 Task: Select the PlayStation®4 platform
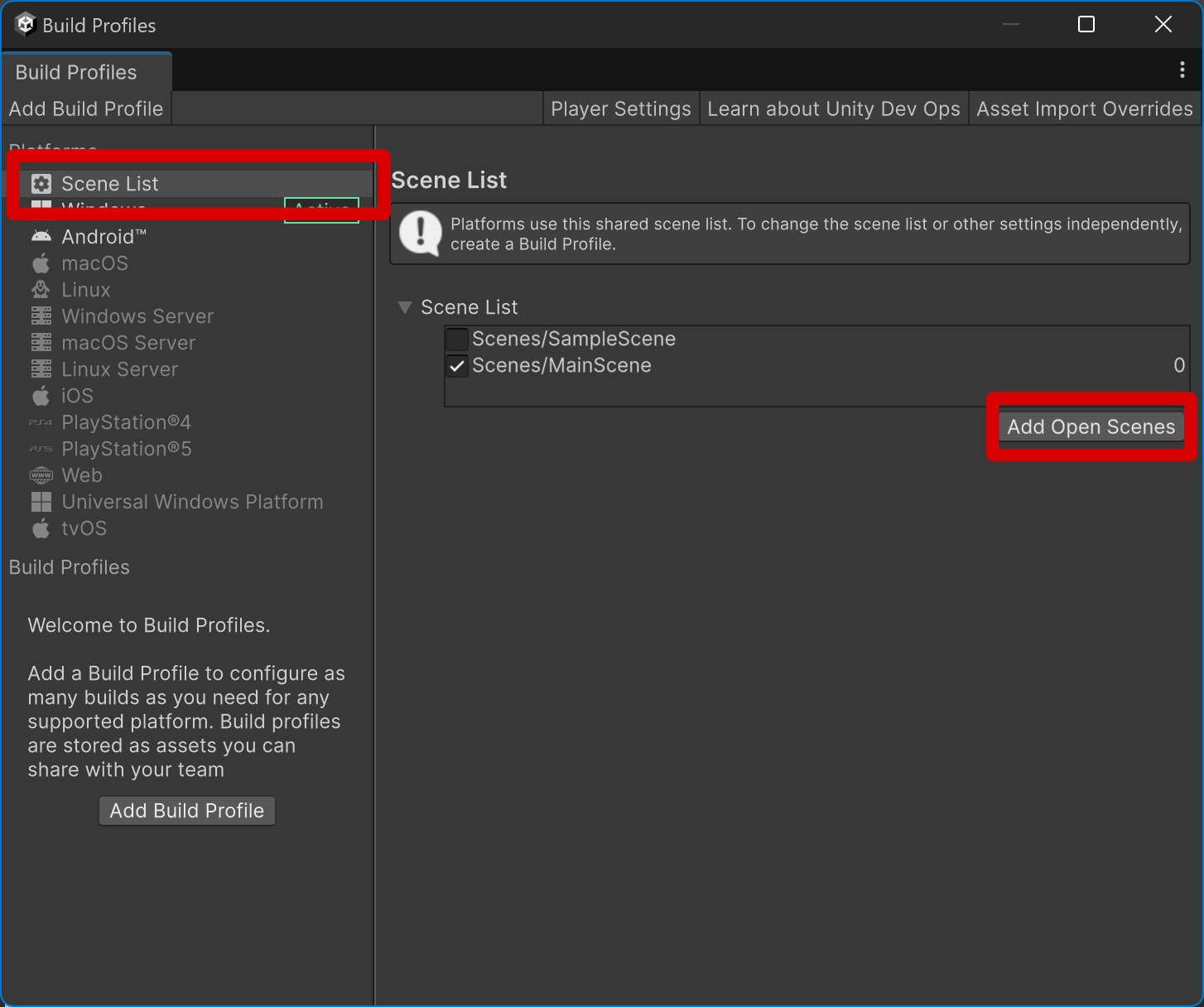coord(189,422)
